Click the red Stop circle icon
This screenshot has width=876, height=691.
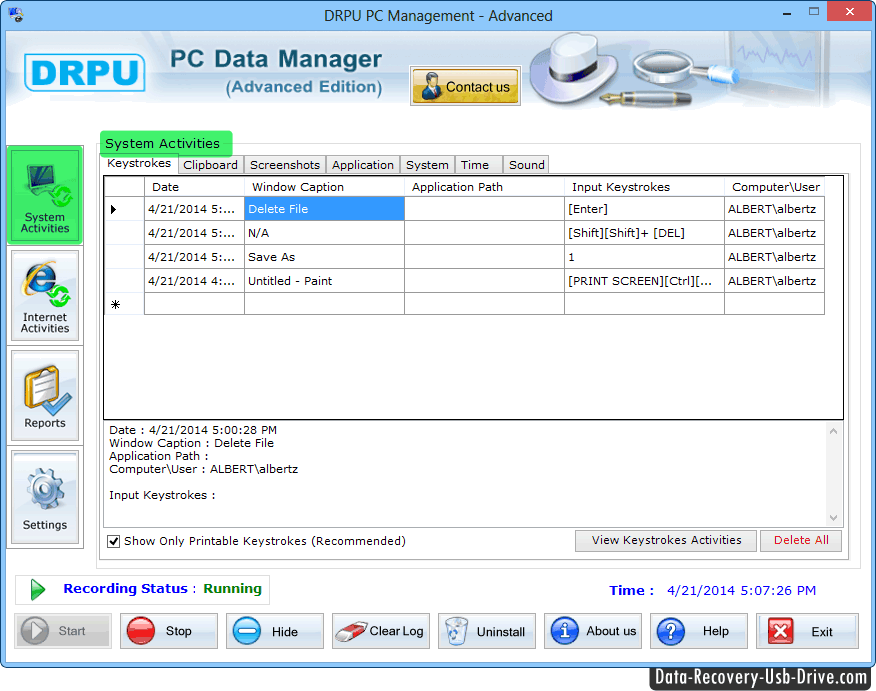click(x=141, y=631)
